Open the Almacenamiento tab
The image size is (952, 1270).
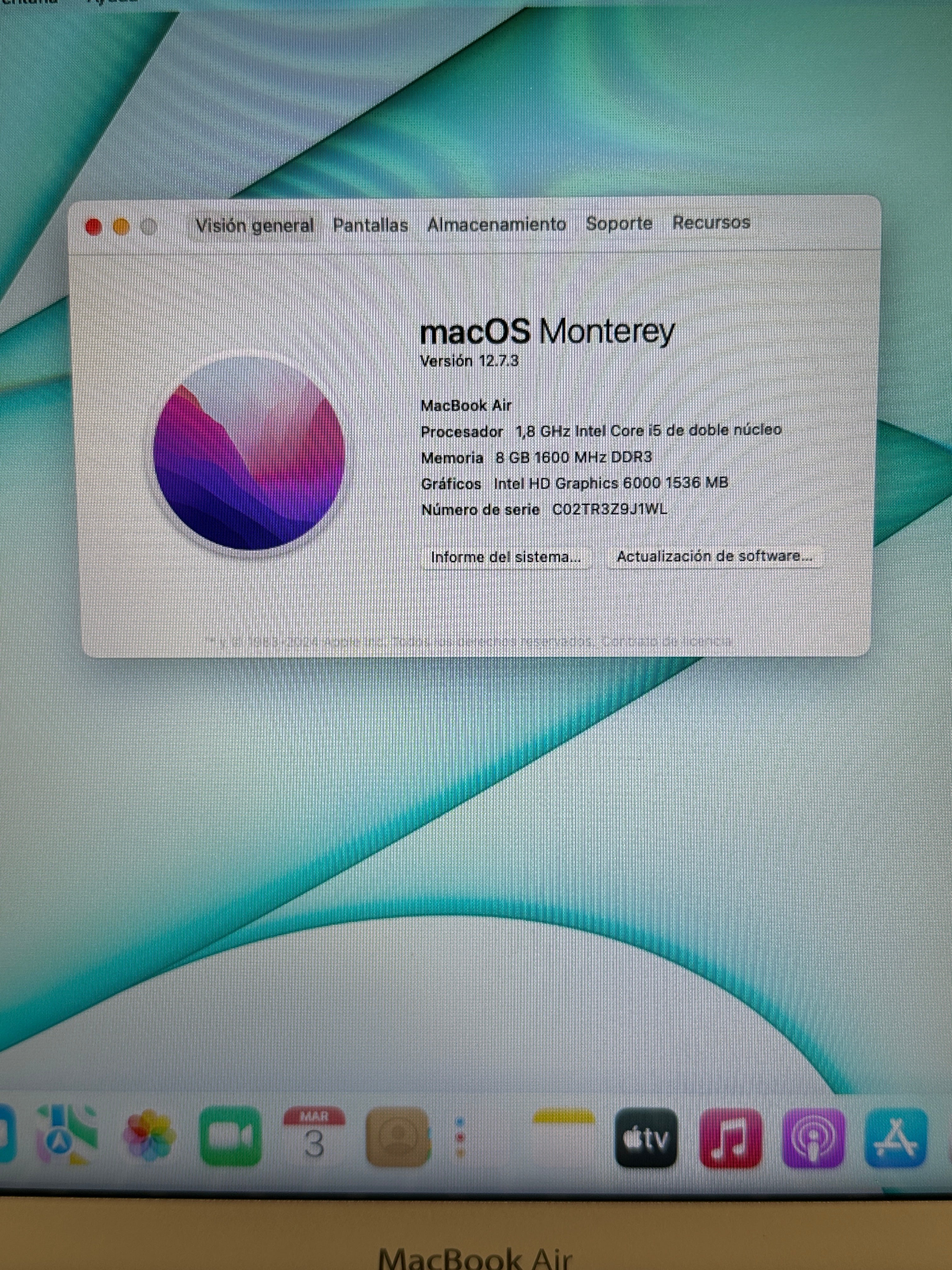[x=497, y=224]
